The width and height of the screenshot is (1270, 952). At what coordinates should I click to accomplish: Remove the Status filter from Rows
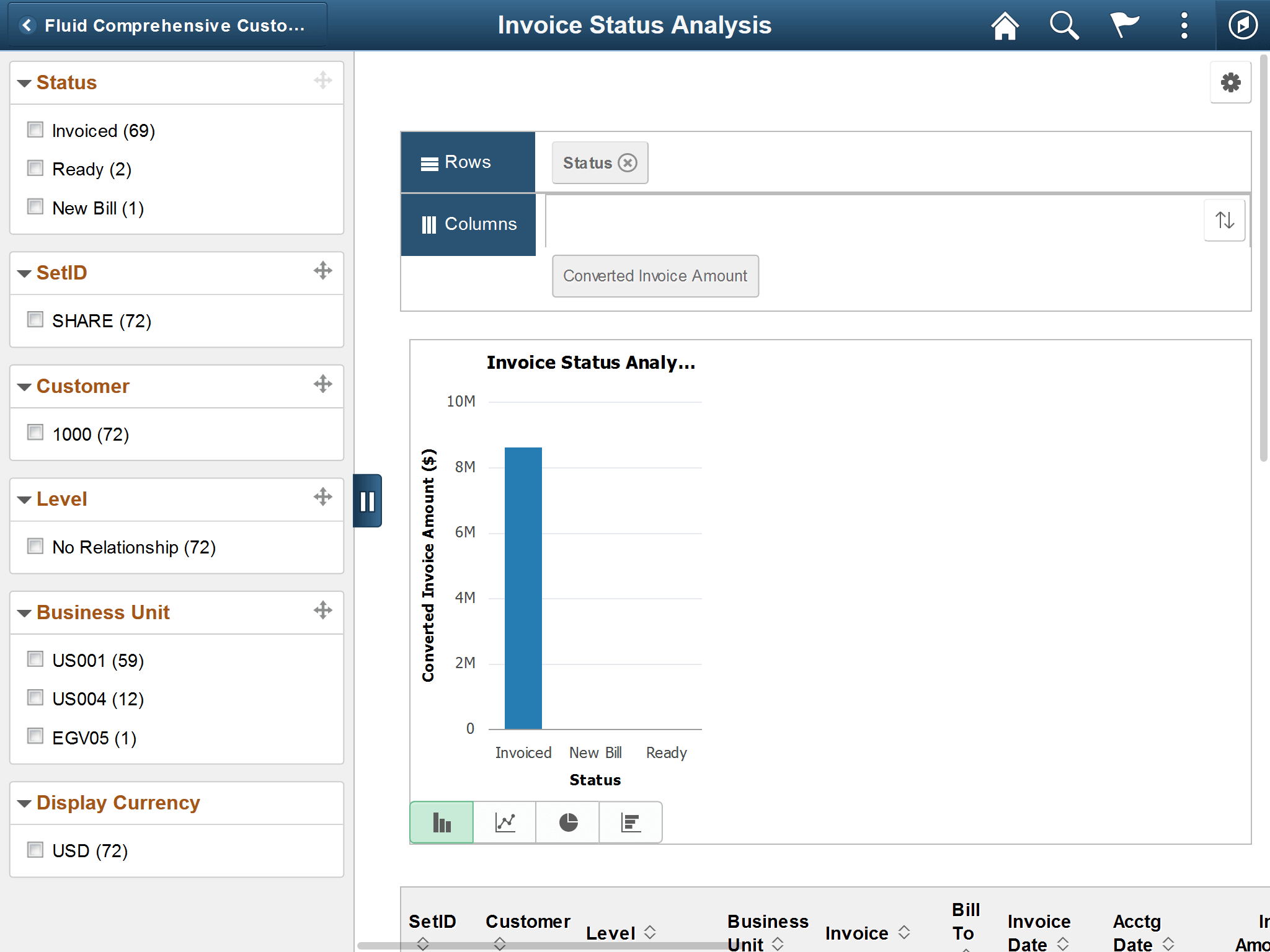click(x=628, y=162)
